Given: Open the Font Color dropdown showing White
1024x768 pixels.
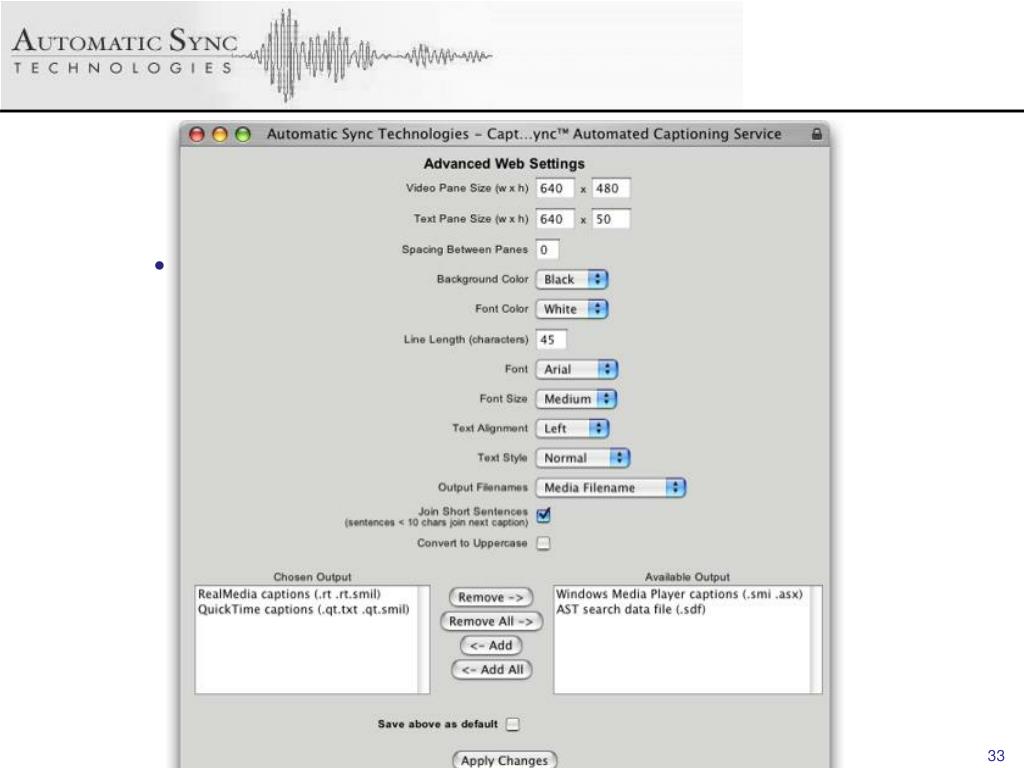Looking at the screenshot, I should [572, 309].
